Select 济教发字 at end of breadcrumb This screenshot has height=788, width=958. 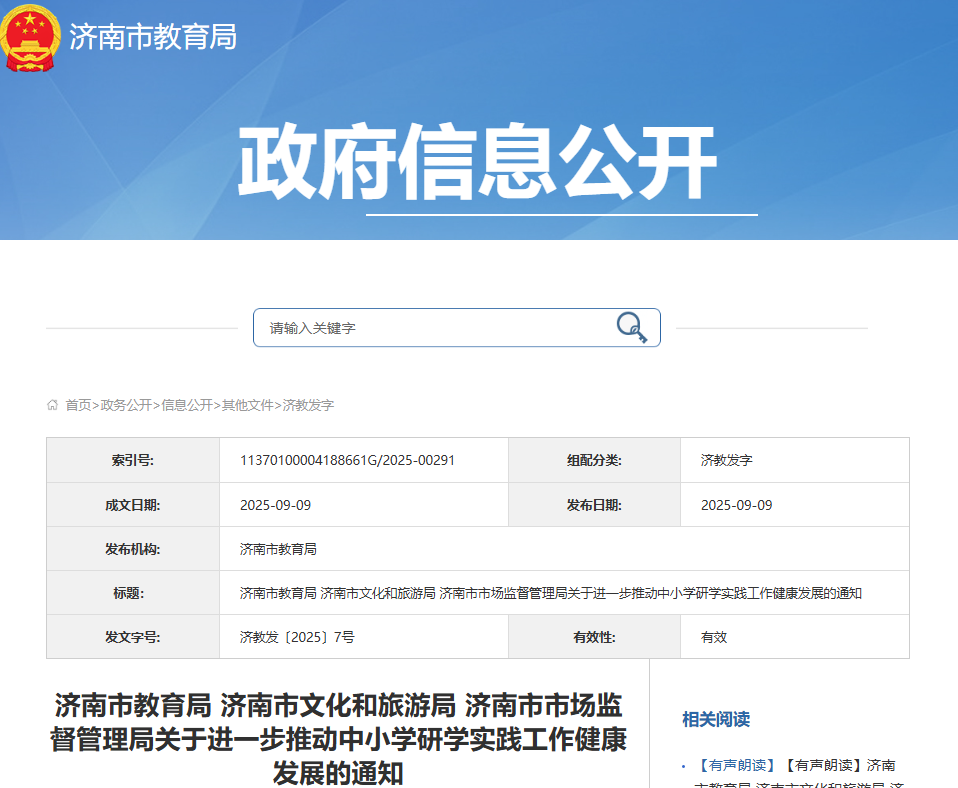(308, 405)
